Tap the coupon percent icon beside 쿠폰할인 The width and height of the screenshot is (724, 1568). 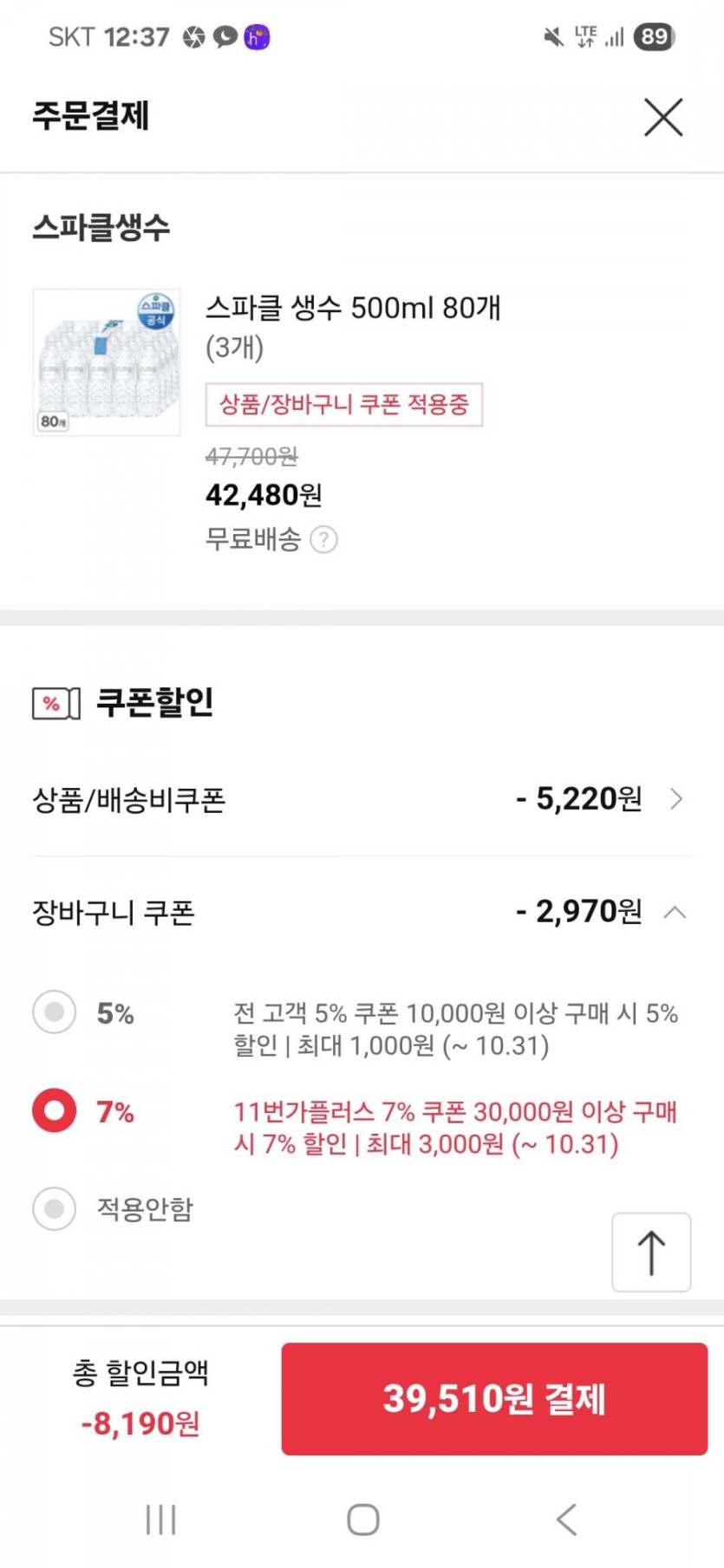tap(55, 703)
